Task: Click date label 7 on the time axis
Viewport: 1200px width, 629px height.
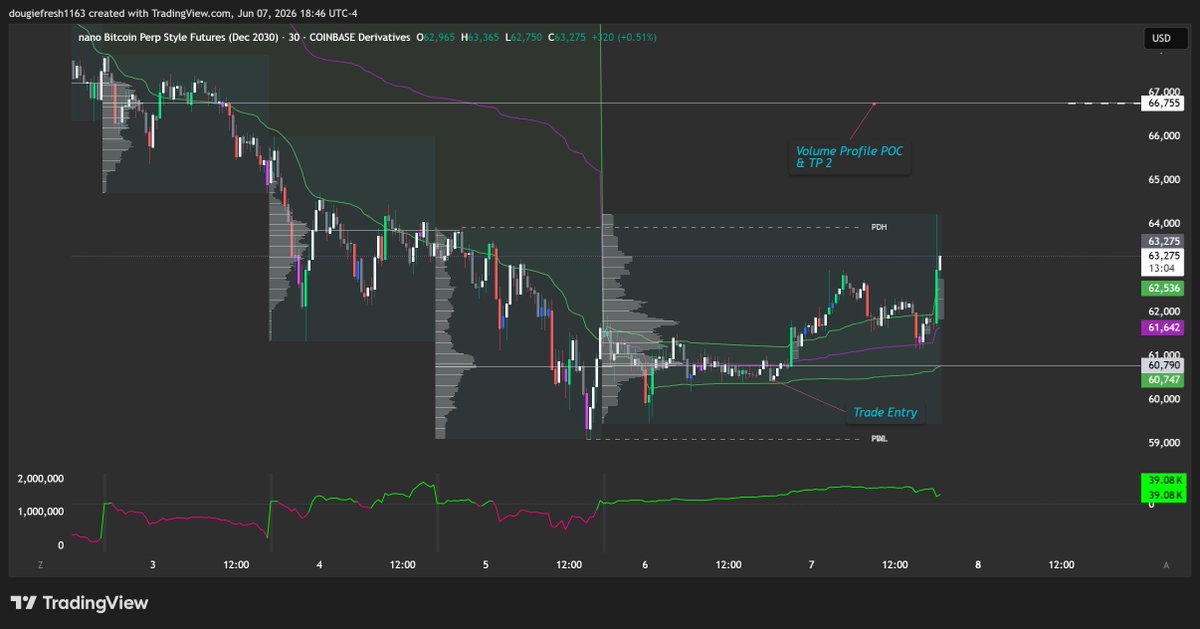Action: tap(812, 565)
